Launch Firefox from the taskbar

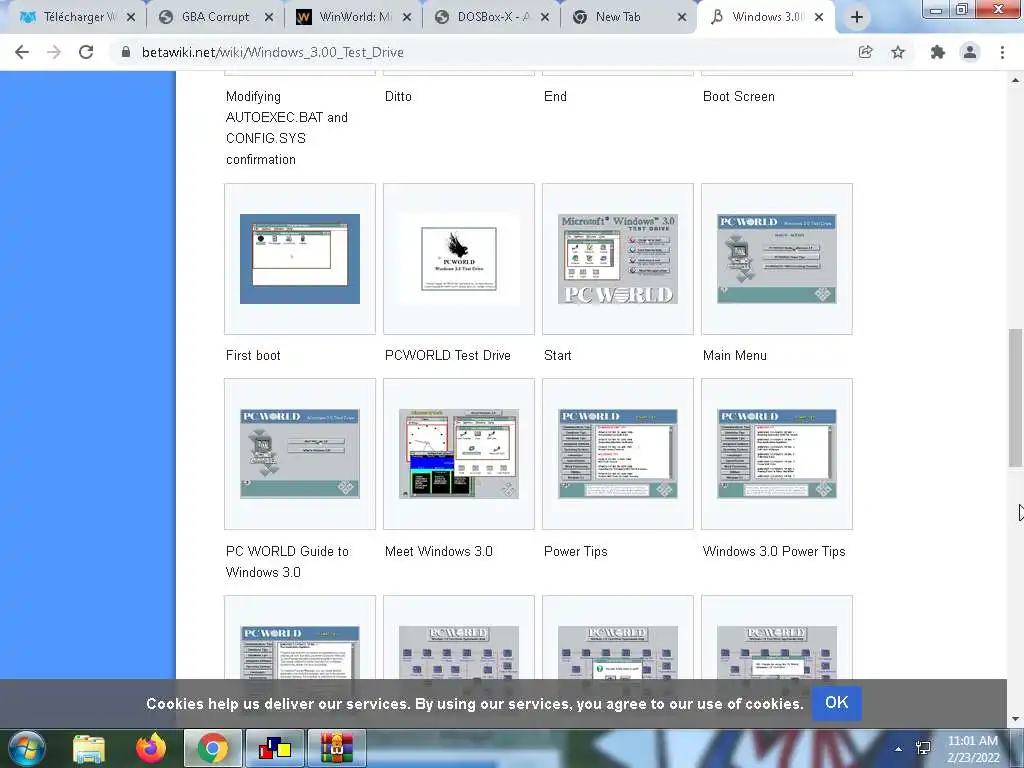151,748
